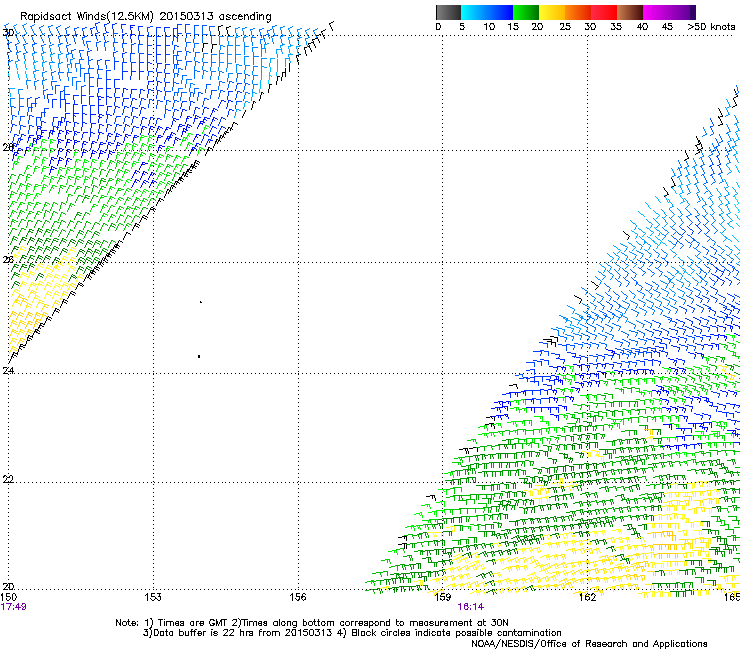The width and height of the screenshot is (740, 650).
Task: Click the orange 25-30 knots color swatch
Action: pos(578,12)
